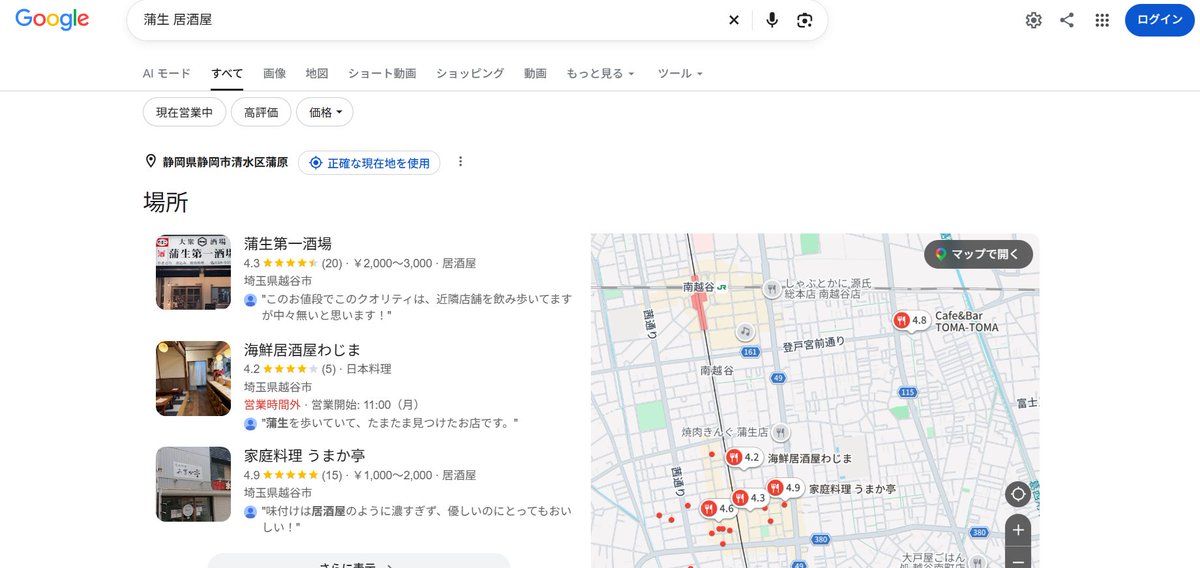Click the 4.9 家庭料理 うまか亭 map pin
Image resolution: width=1200 pixels, height=568 pixels.
[x=785, y=488]
